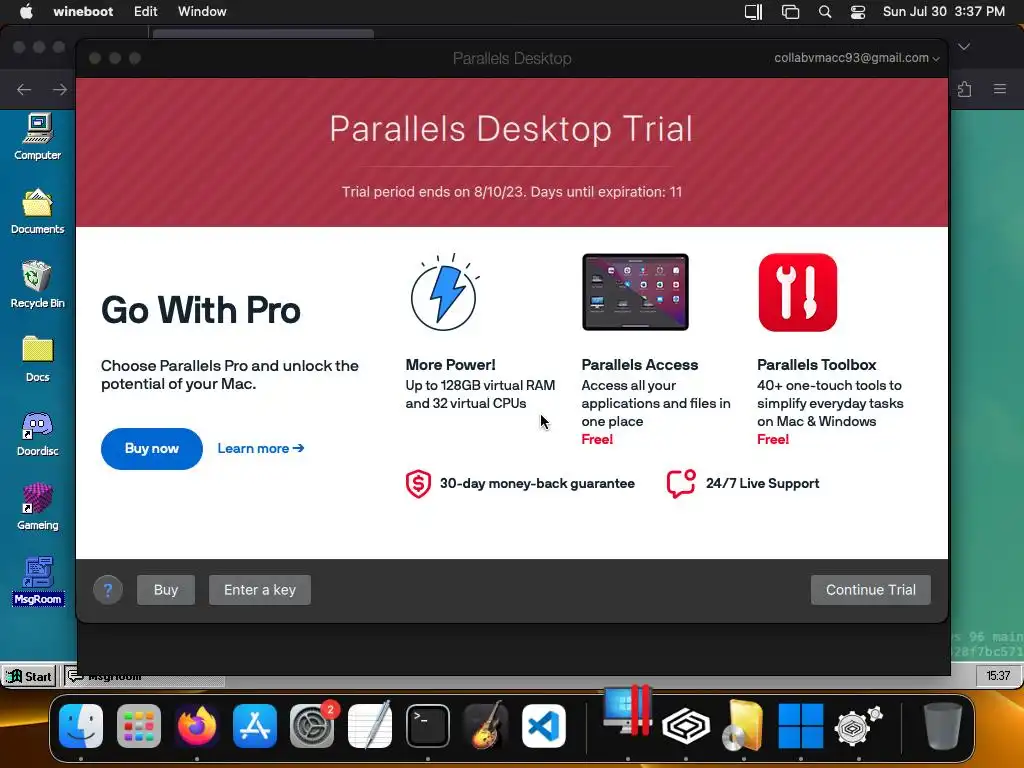This screenshot has height=768, width=1024.
Task: Open the browser hamburger menu
Action: (x=1000, y=89)
